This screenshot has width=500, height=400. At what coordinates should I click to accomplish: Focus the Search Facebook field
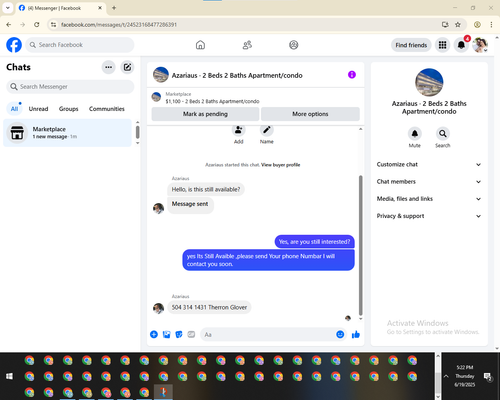pyautogui.click(x=80, y=45)
